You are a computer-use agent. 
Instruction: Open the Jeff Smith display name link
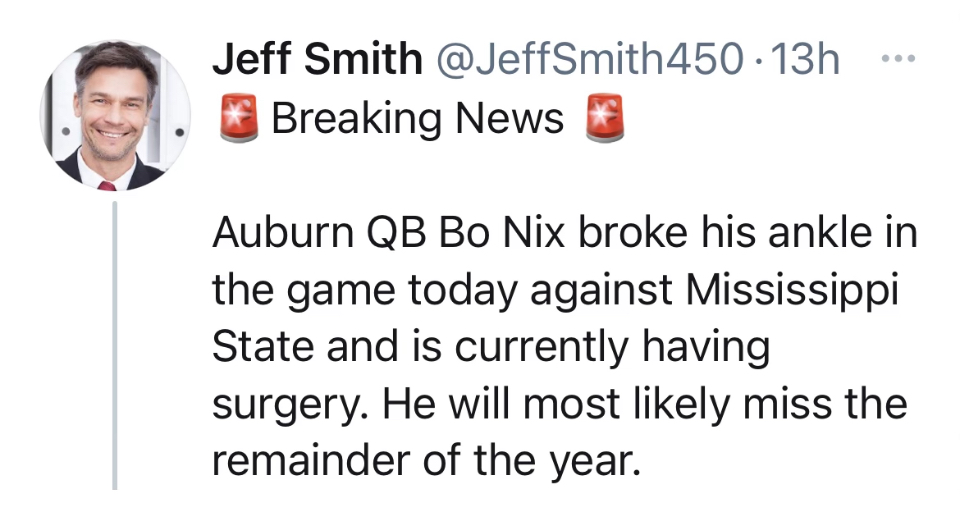pyautogui.click(x=316, y=60)
